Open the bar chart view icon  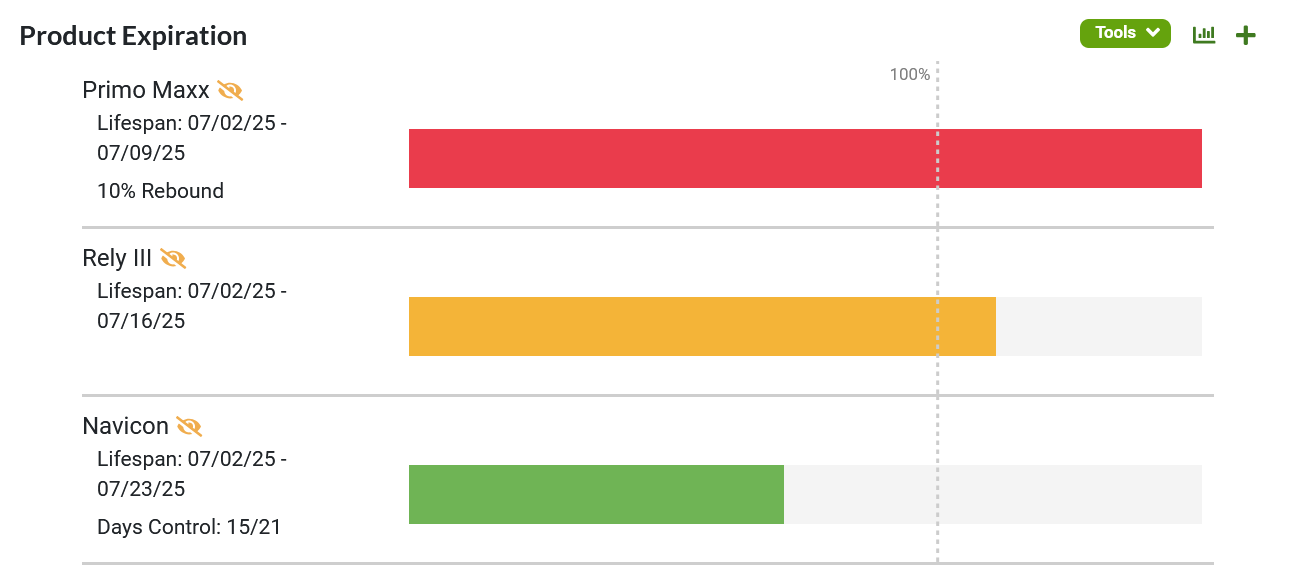point(1204,34)
